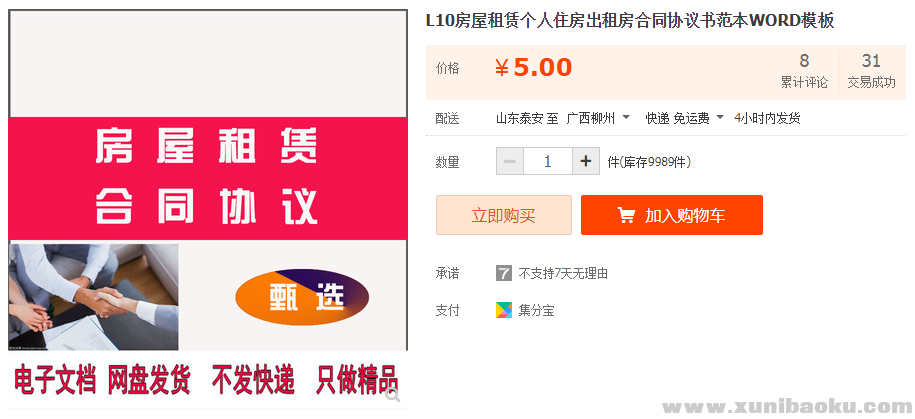Click the shopping cart icon

click(626, 215)
